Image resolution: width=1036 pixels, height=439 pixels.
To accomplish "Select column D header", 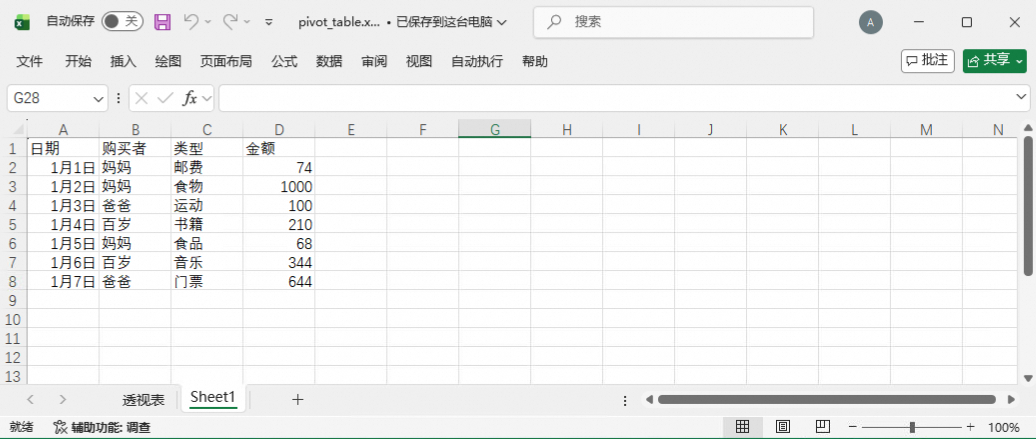I will (x=279, y=130).
